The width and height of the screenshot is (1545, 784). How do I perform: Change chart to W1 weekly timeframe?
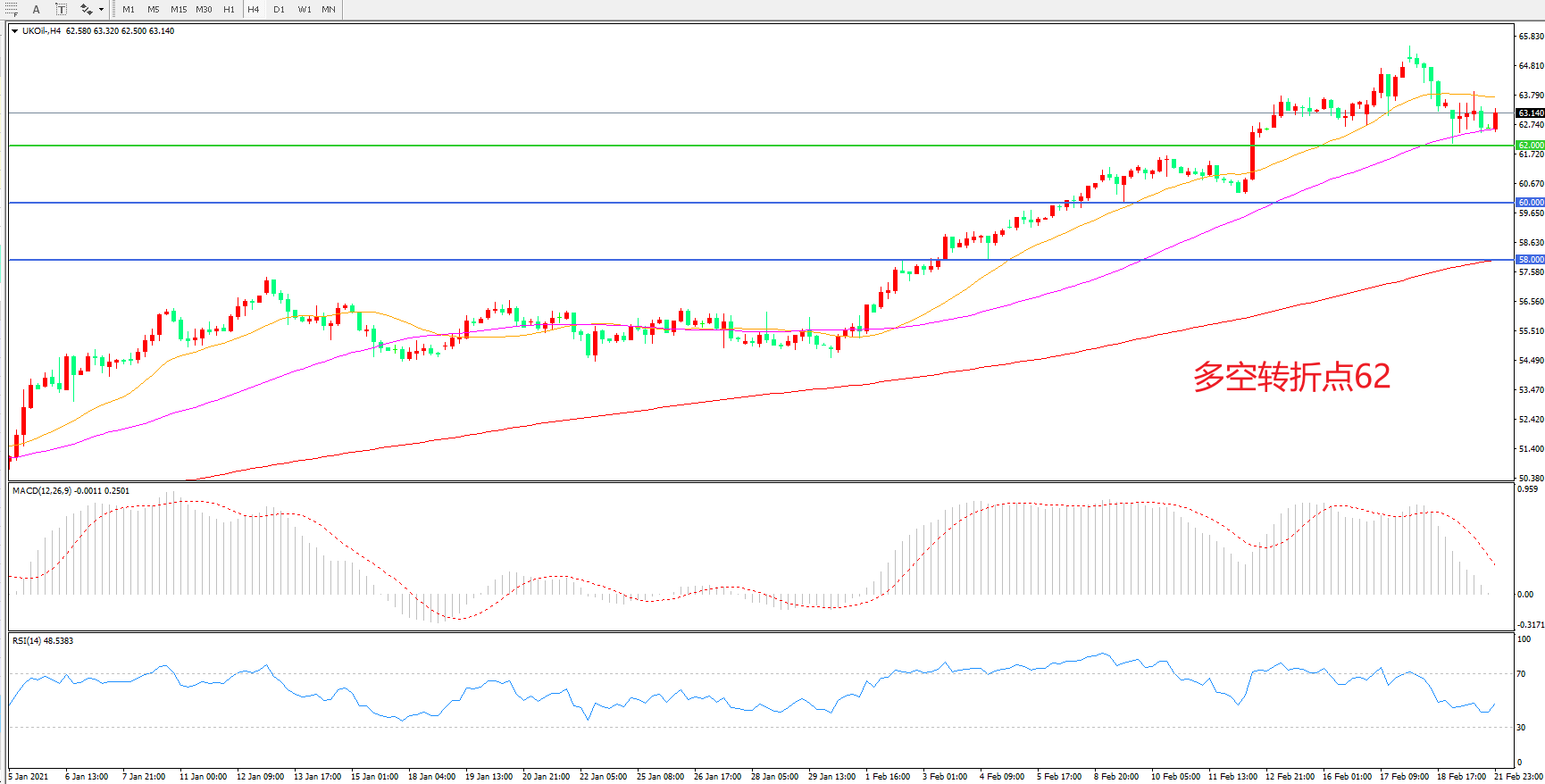(x=305, y=9)
